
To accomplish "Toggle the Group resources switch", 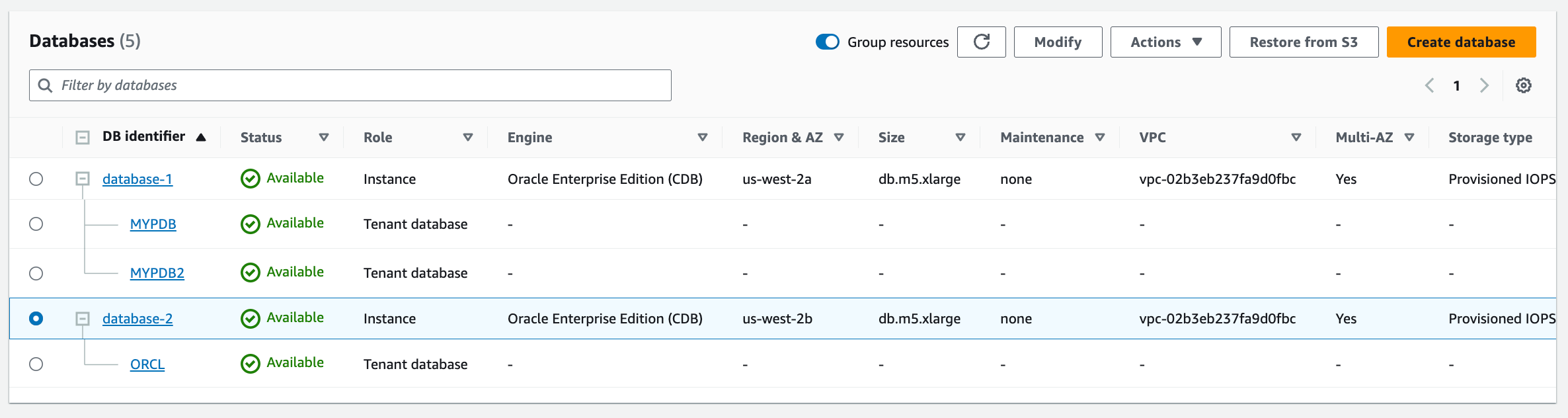I will (827, 42).
